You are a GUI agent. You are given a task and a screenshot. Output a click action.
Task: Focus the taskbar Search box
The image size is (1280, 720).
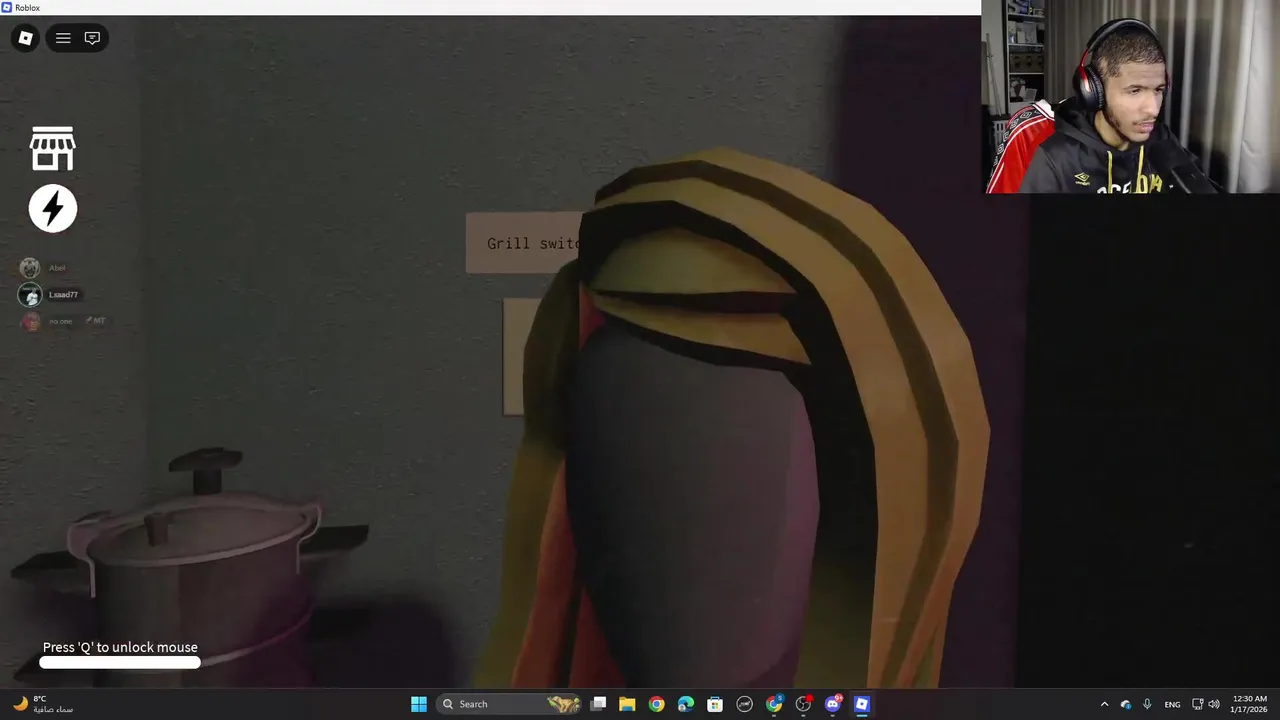tap(510, 704)
